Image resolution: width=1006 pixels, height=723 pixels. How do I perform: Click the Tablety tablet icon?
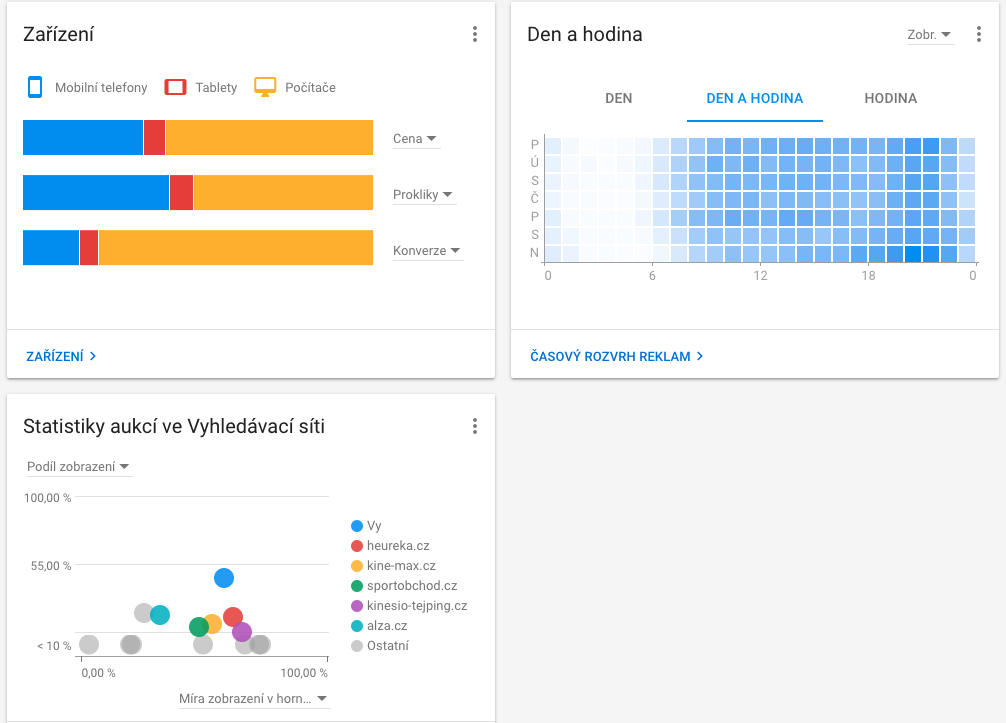point(175,87)
